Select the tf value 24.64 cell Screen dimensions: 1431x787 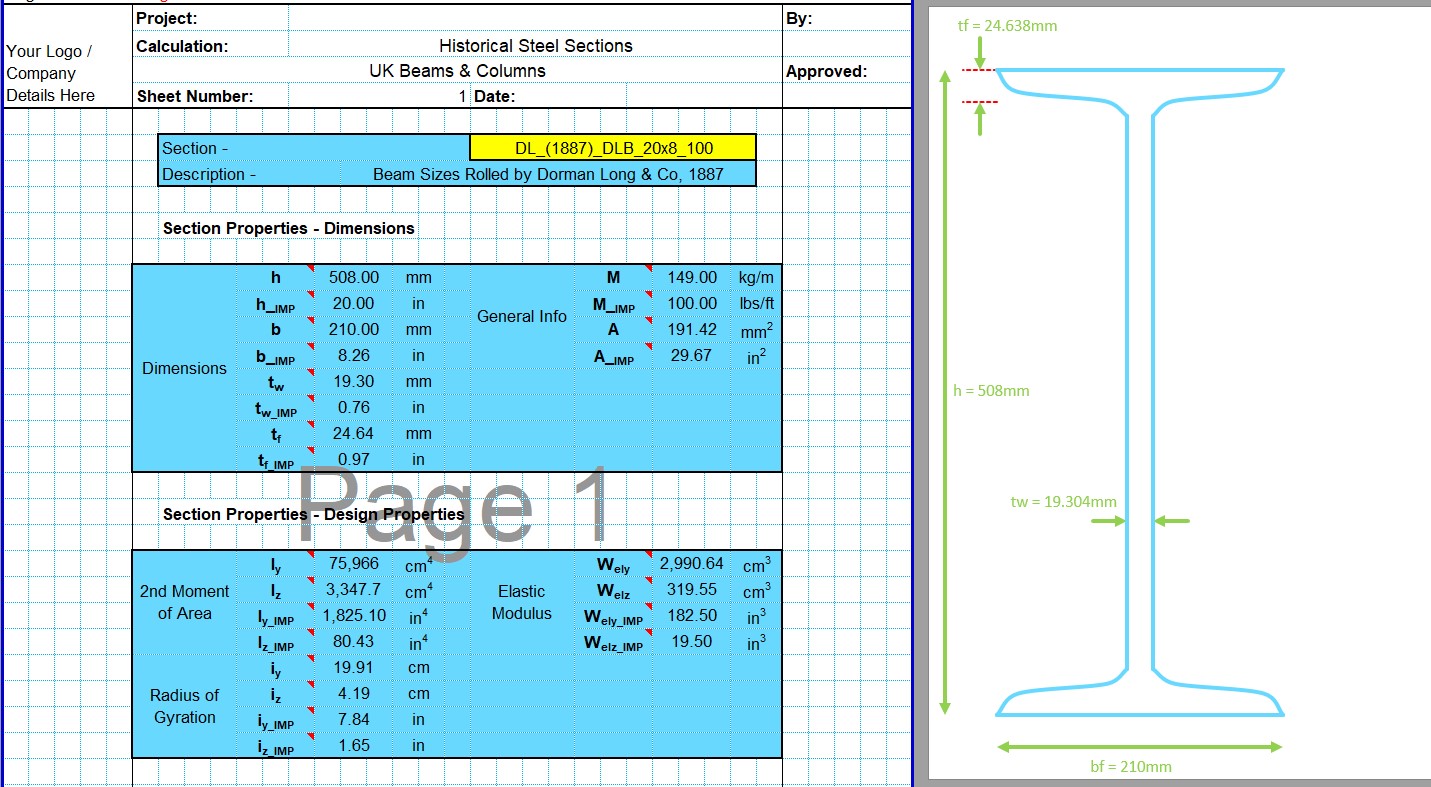point(354,433)
